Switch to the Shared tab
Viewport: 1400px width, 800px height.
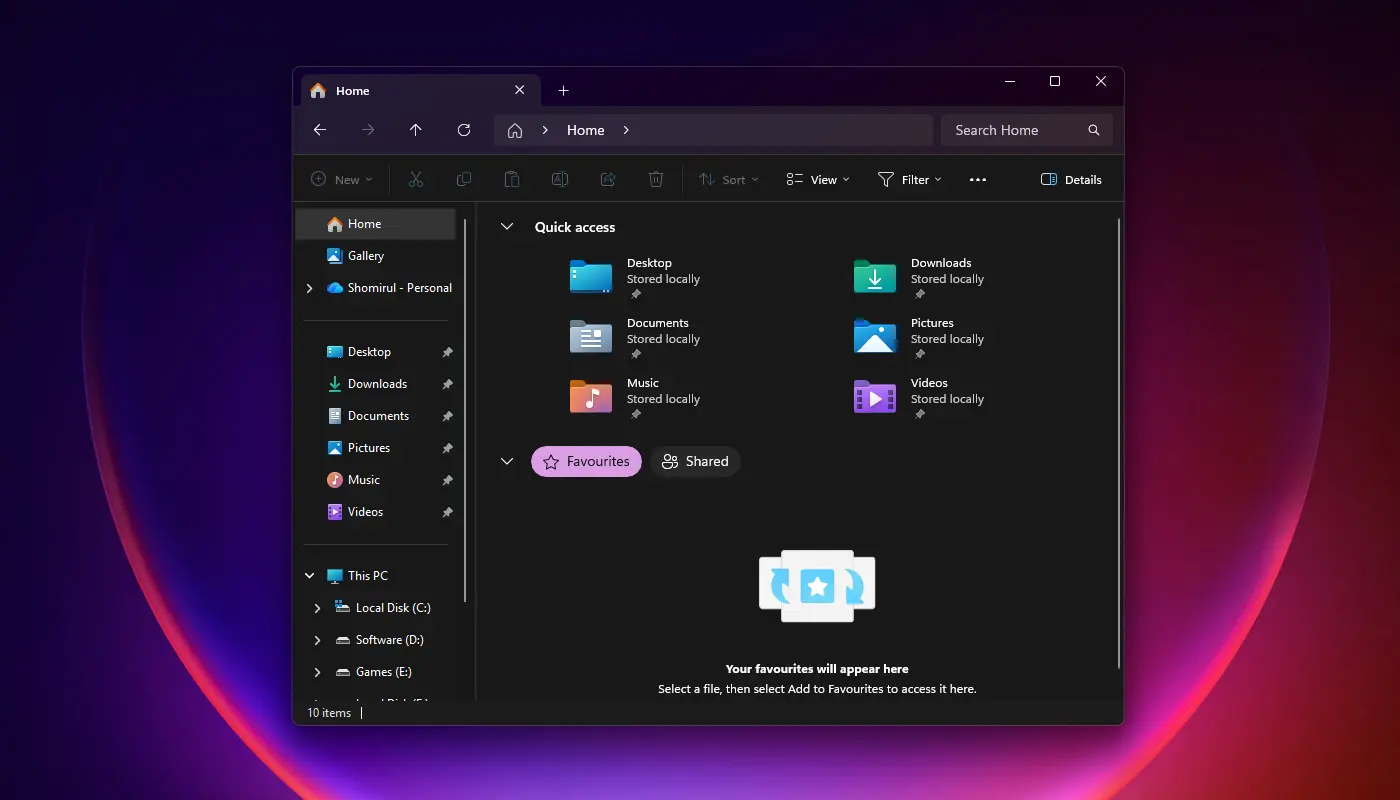coord(695,461)
